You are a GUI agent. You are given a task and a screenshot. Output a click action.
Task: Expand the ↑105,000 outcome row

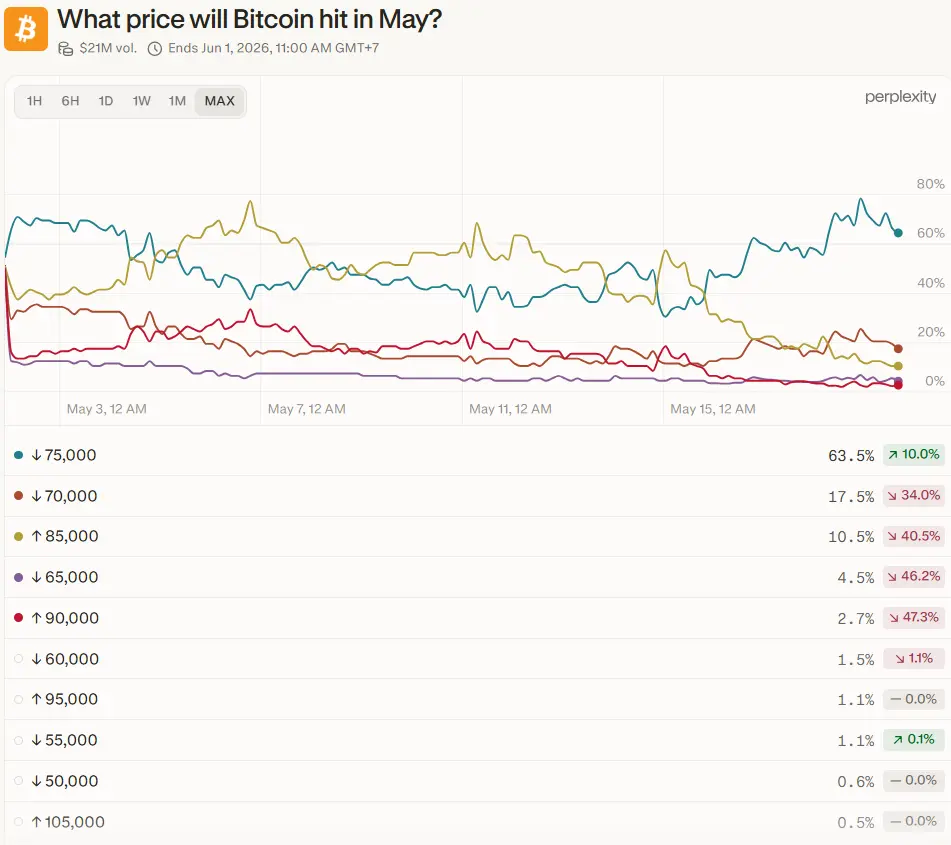477,822
